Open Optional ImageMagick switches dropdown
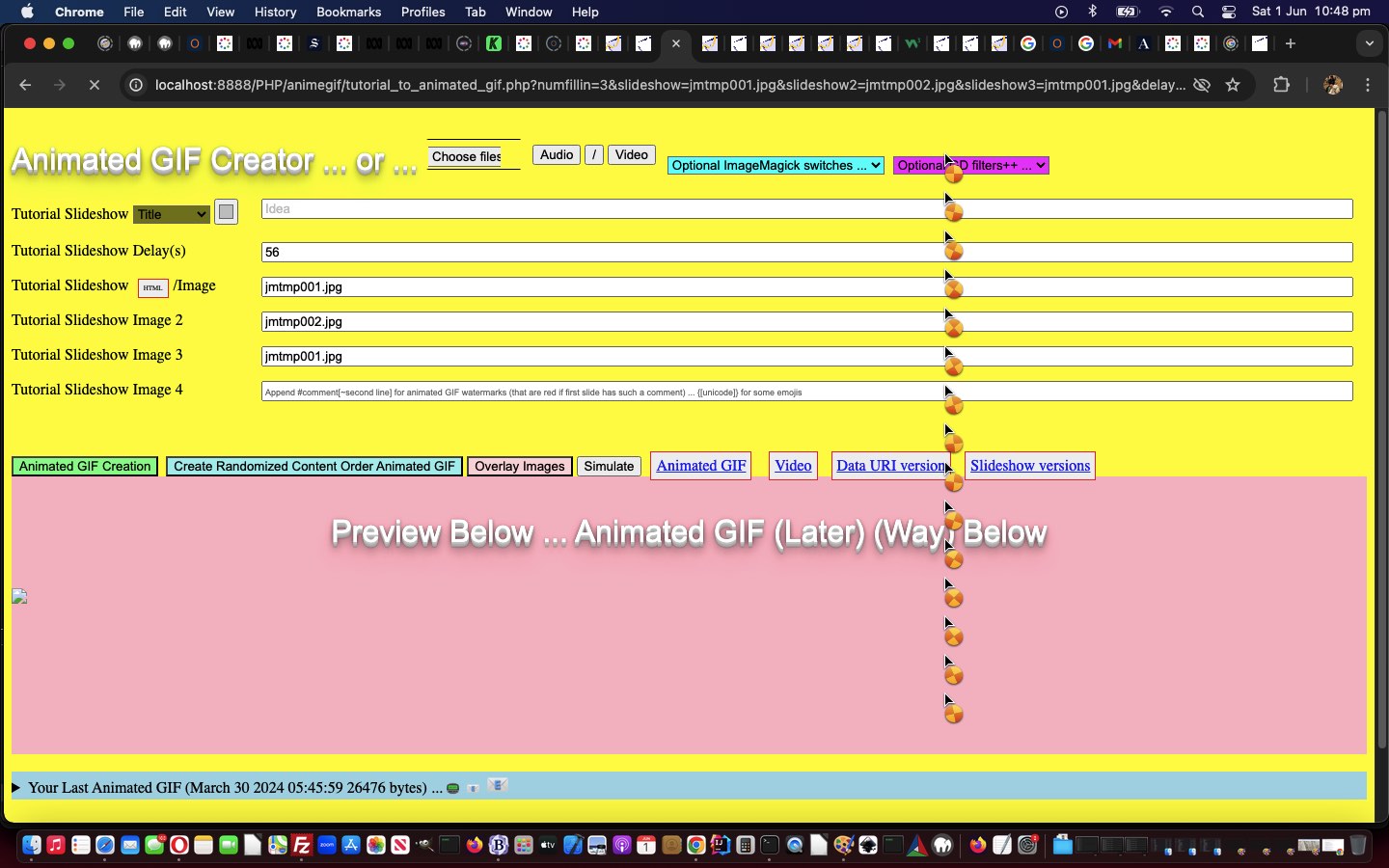Image resolution: width=1389 pixels, height=868 pixels. (776, 166)
